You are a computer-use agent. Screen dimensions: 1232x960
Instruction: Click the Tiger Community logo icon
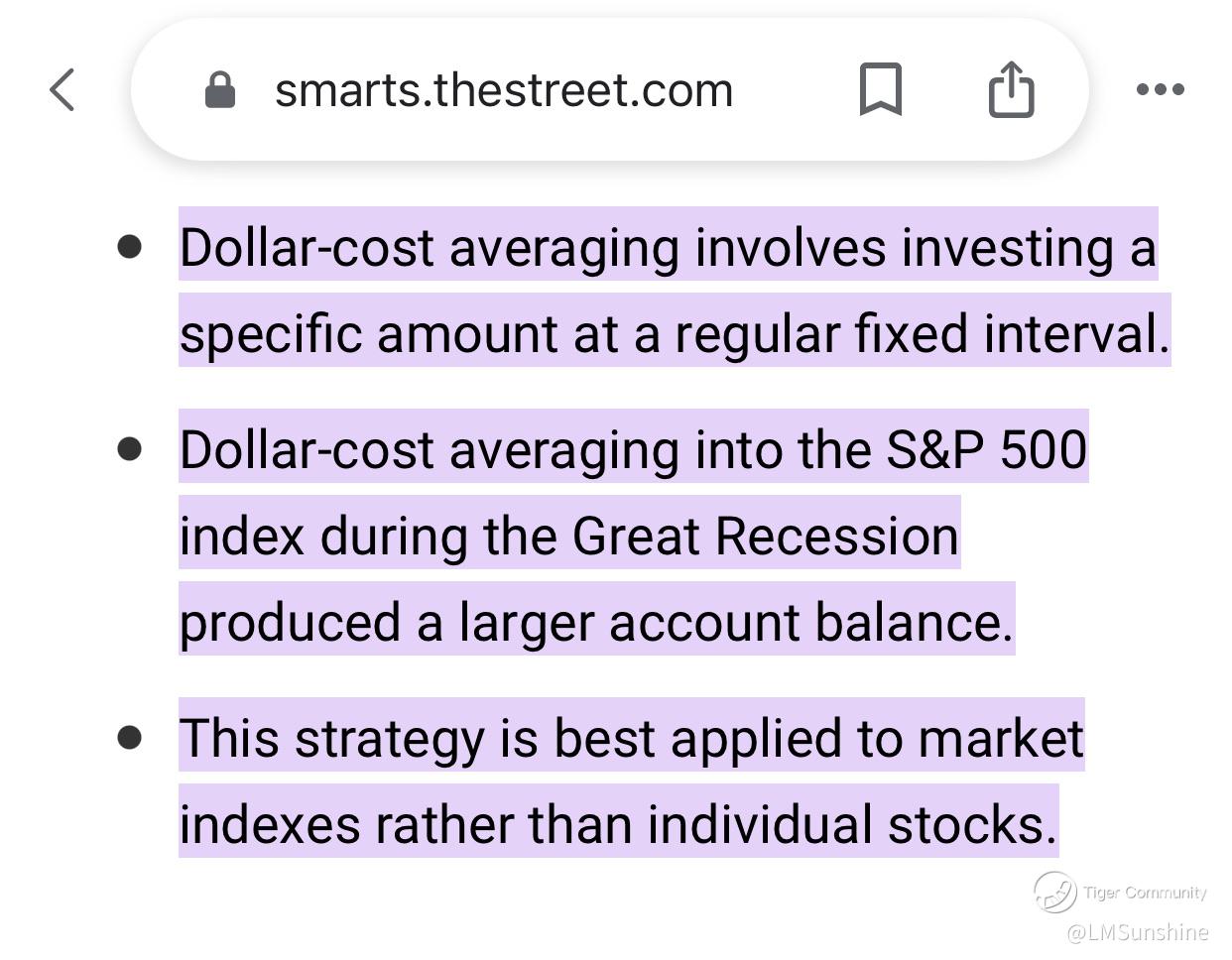coord(1053,892)
